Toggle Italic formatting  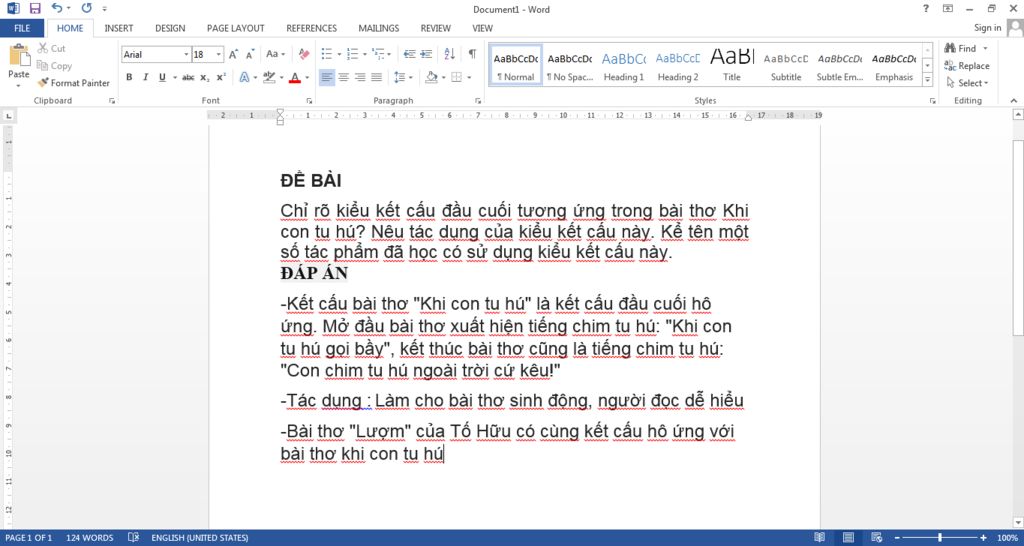[x=146, y=78]
